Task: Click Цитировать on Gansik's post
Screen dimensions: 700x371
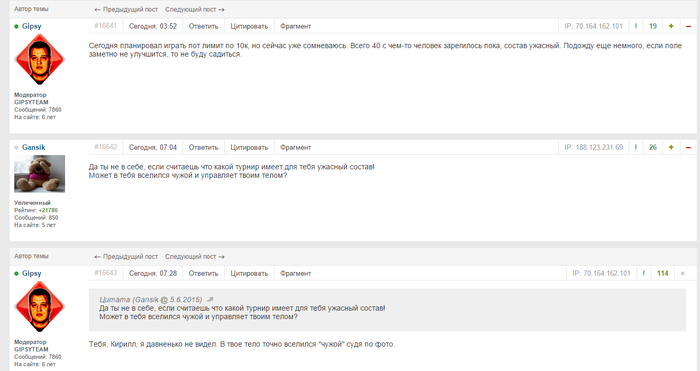Action: click(249, 147)
